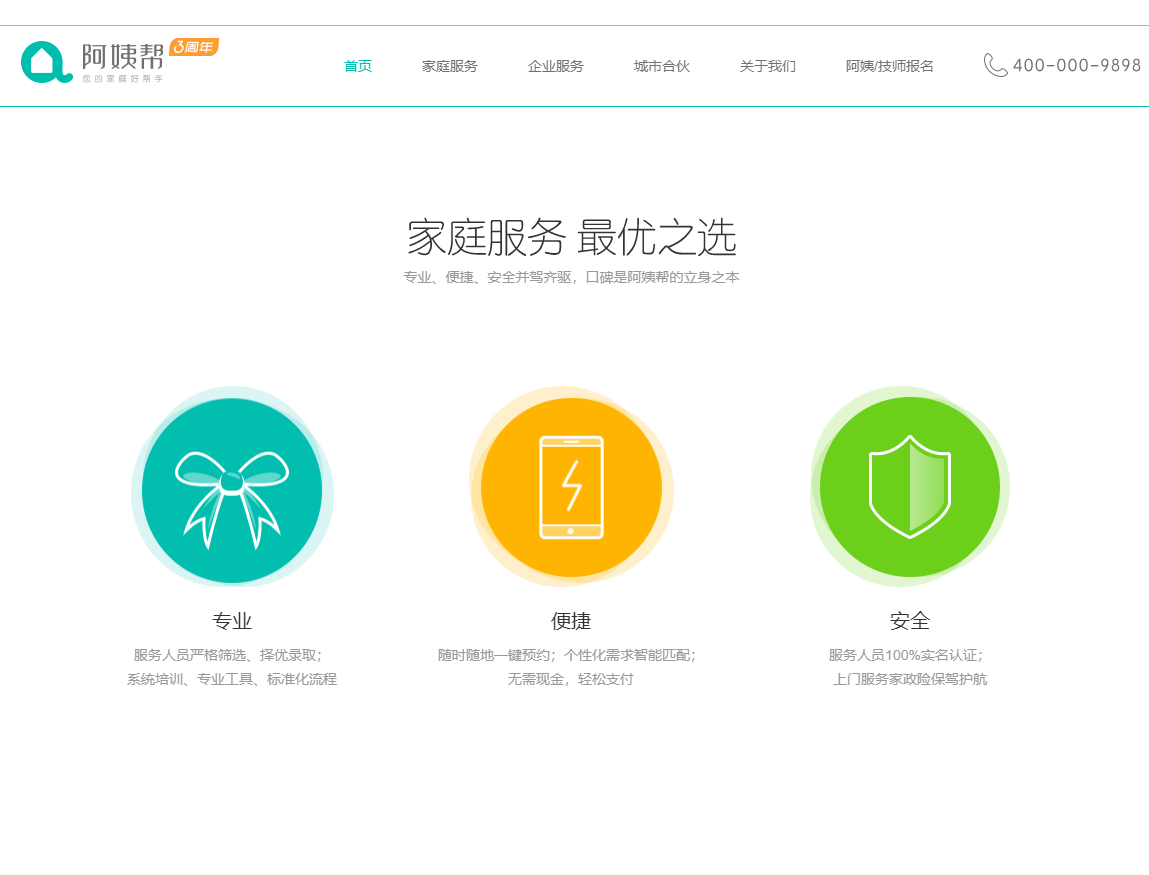
Task: Go to the 首页 nav item
Action: tap(358, 66)
